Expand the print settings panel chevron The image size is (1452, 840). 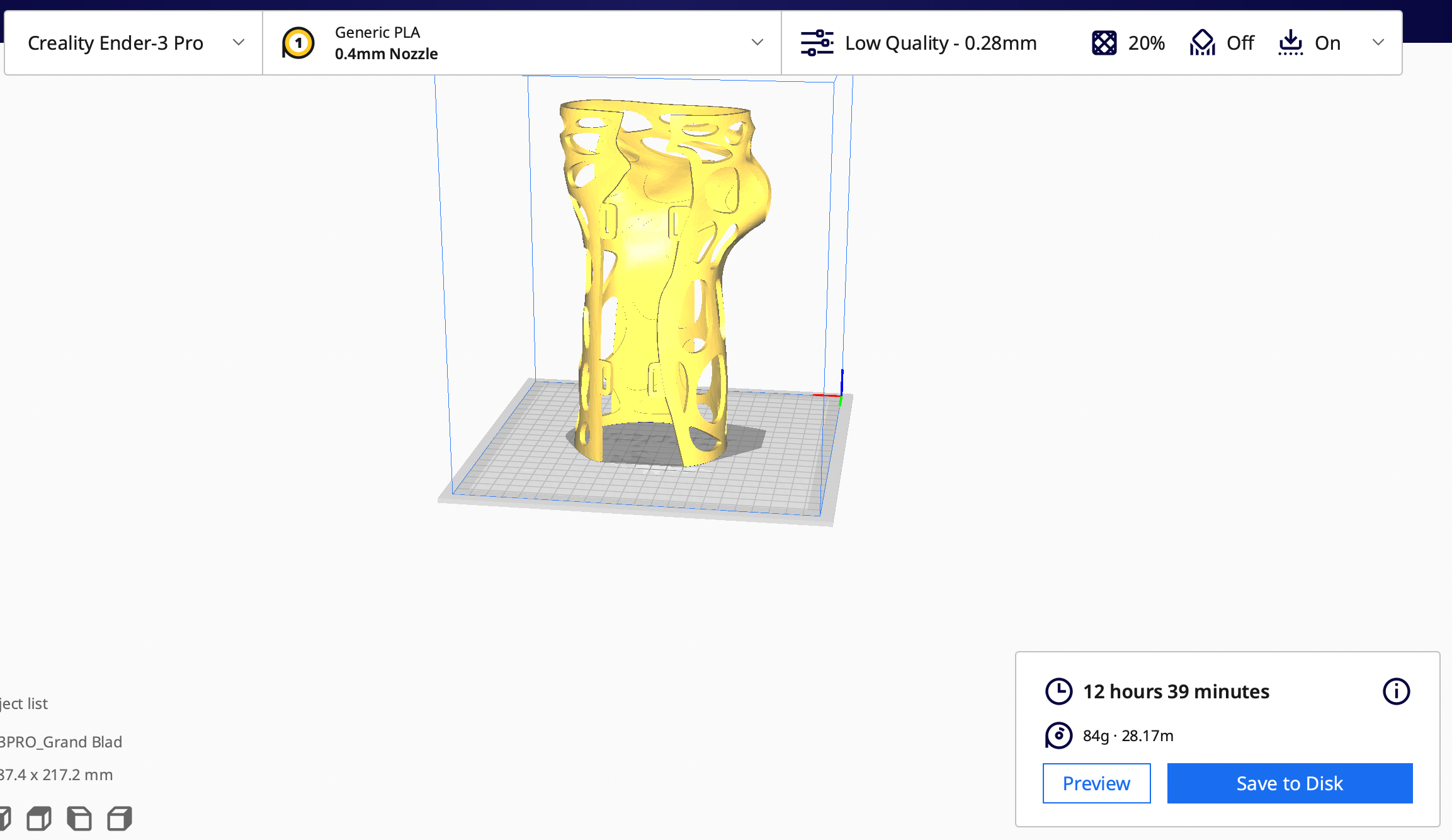[1379, 43]
